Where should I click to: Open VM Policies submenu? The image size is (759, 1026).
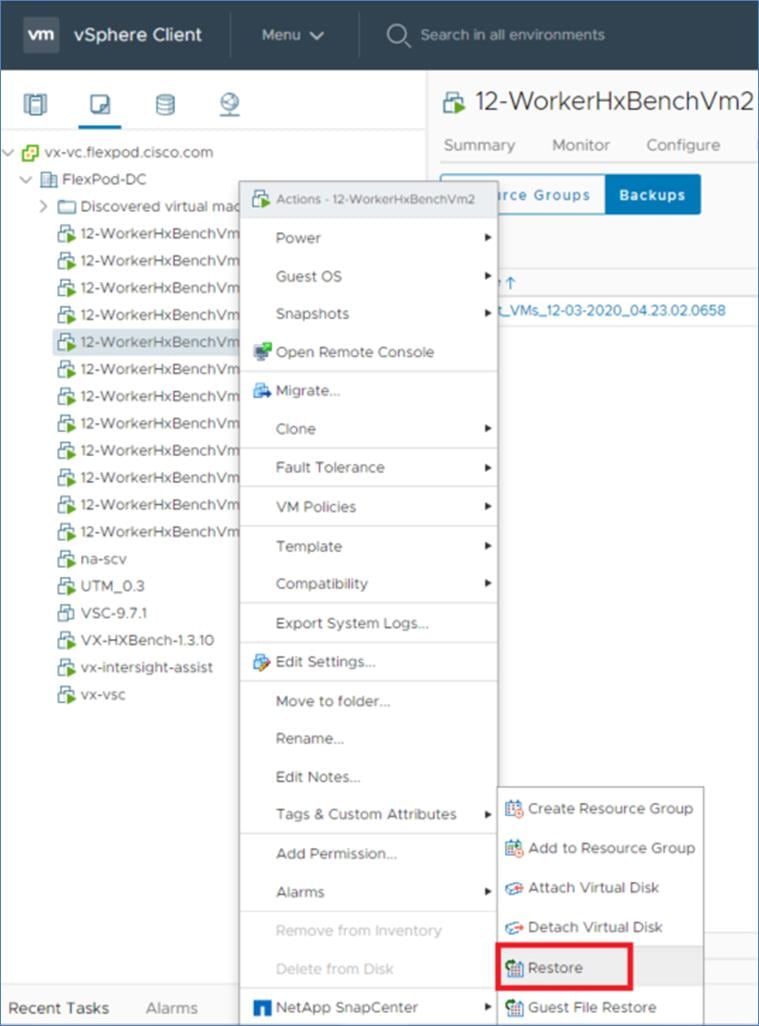tap(369, 506)
